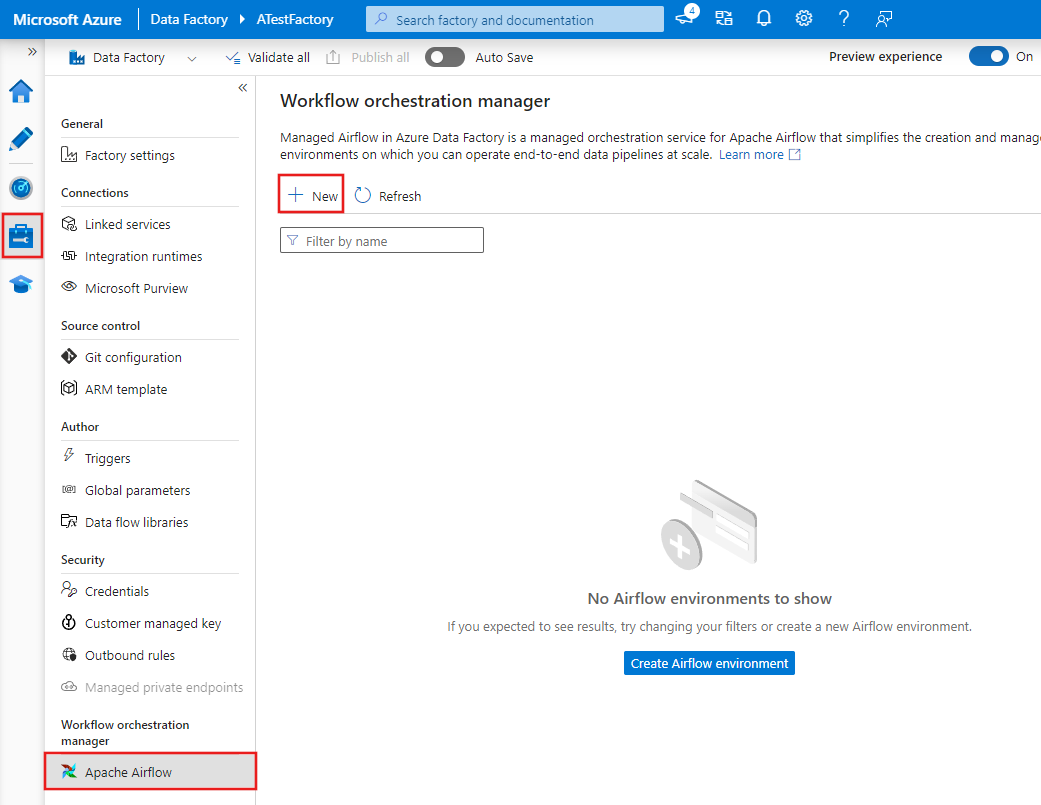Image resolution: width=1041 pixels, height=805 pixels.
Task: Click the Git configuration diamond icon
Action: 69,356
